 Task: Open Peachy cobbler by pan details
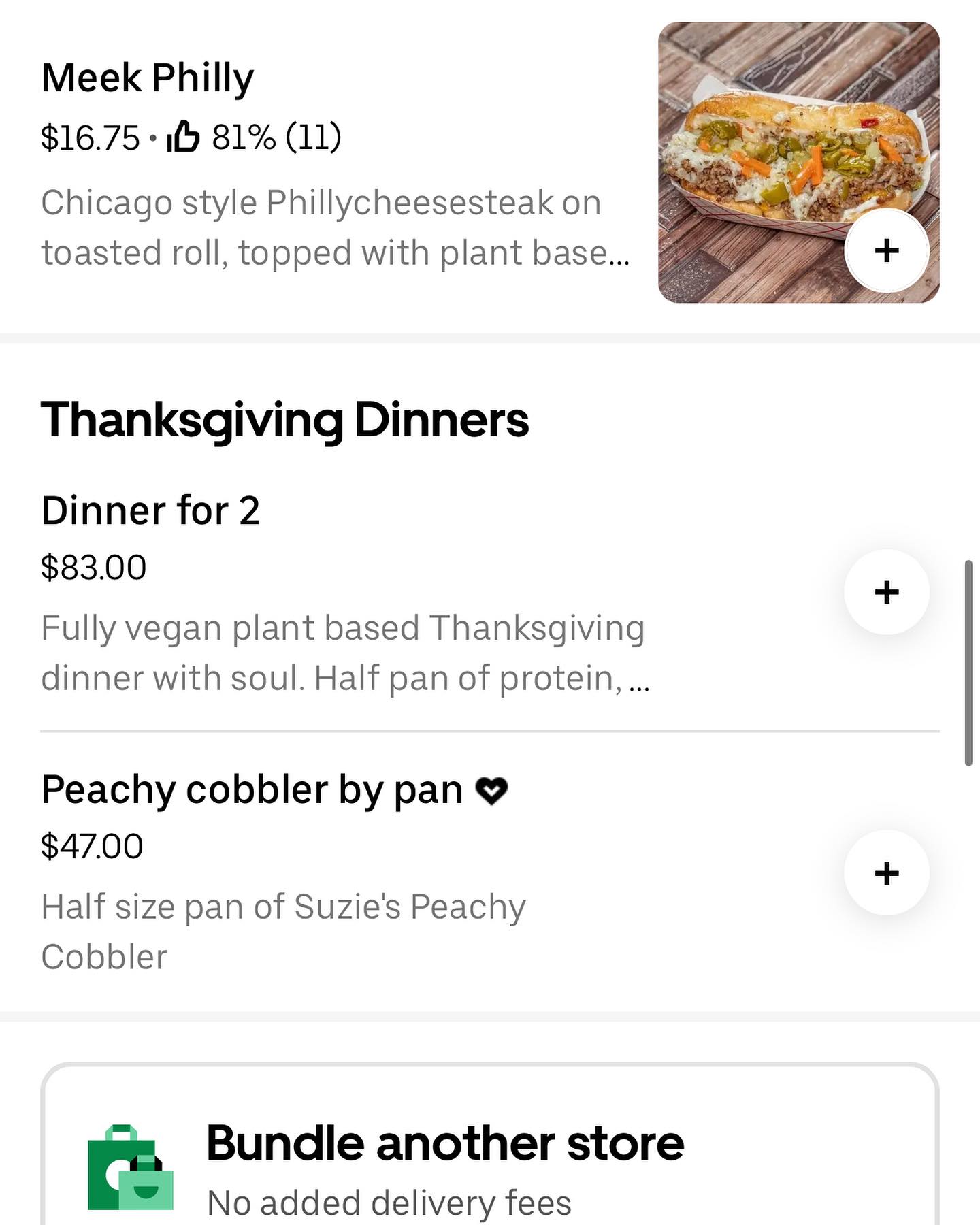click(x=252, y=790)
